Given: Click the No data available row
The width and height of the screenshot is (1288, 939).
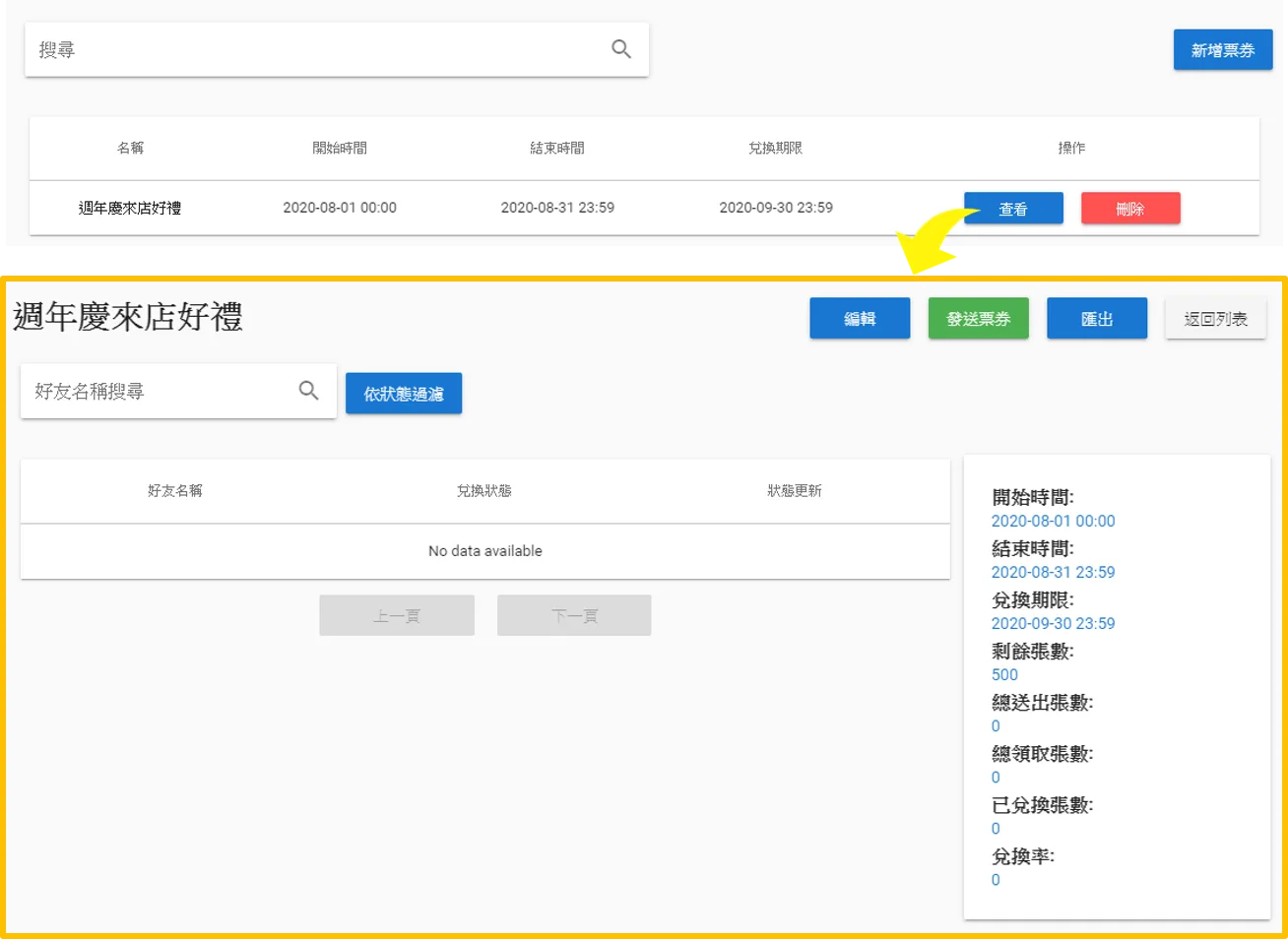Looking at the screenshot, I should (x=485, y=551).
